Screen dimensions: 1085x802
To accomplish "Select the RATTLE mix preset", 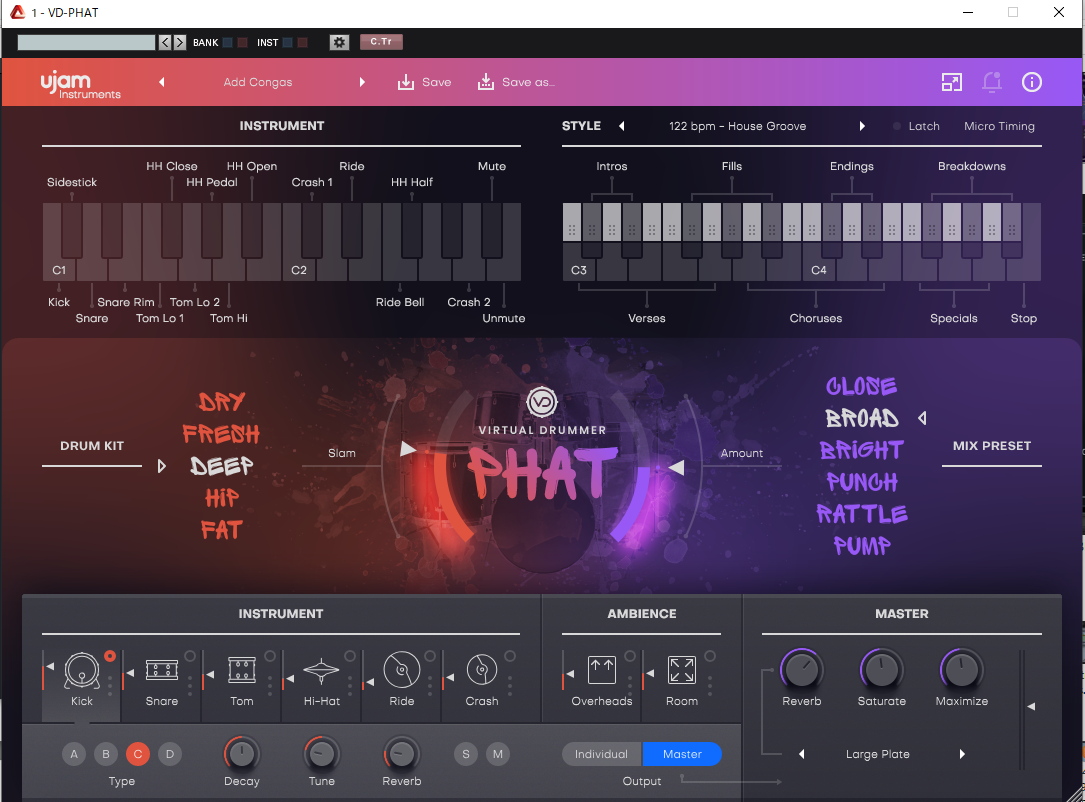I will [x=861, y=513].
